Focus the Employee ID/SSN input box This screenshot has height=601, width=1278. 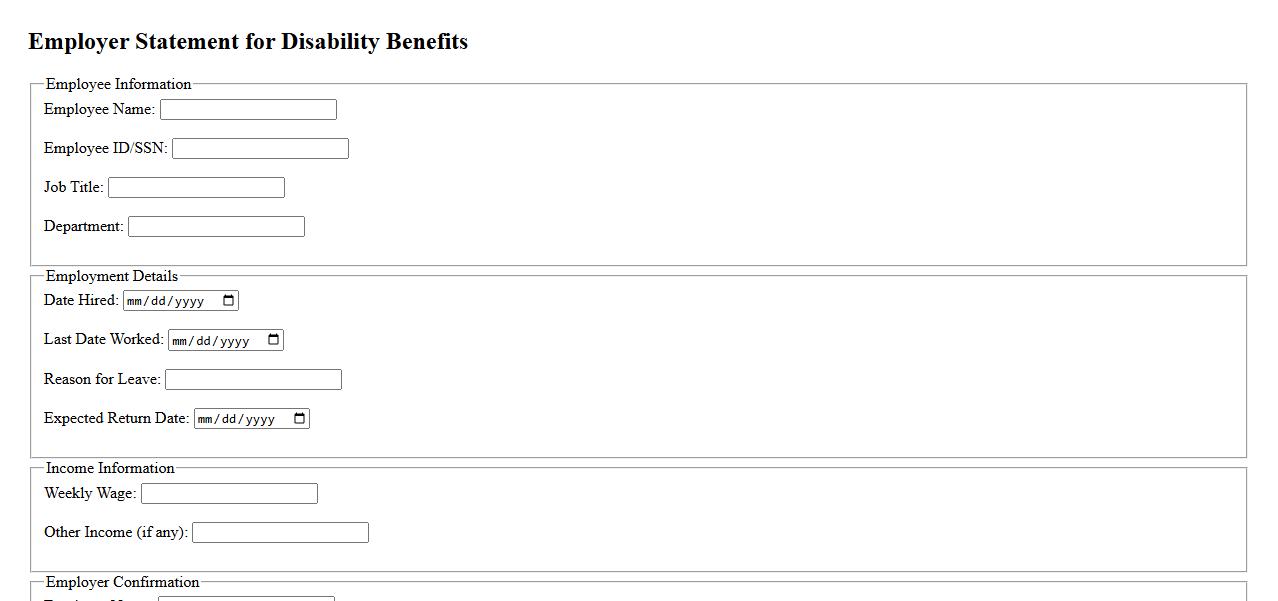pyautogui.click(x=260, y=149)
